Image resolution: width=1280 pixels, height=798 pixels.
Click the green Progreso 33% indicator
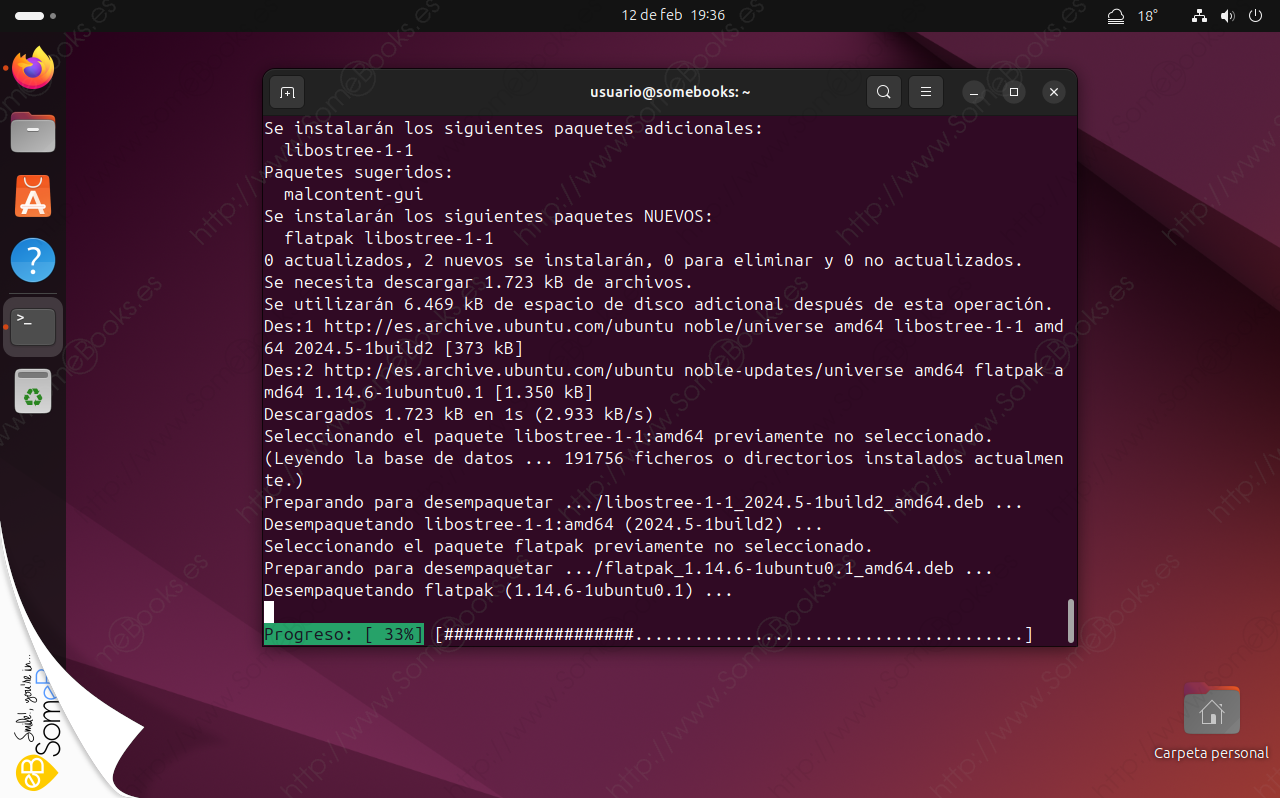click(343, 635)
